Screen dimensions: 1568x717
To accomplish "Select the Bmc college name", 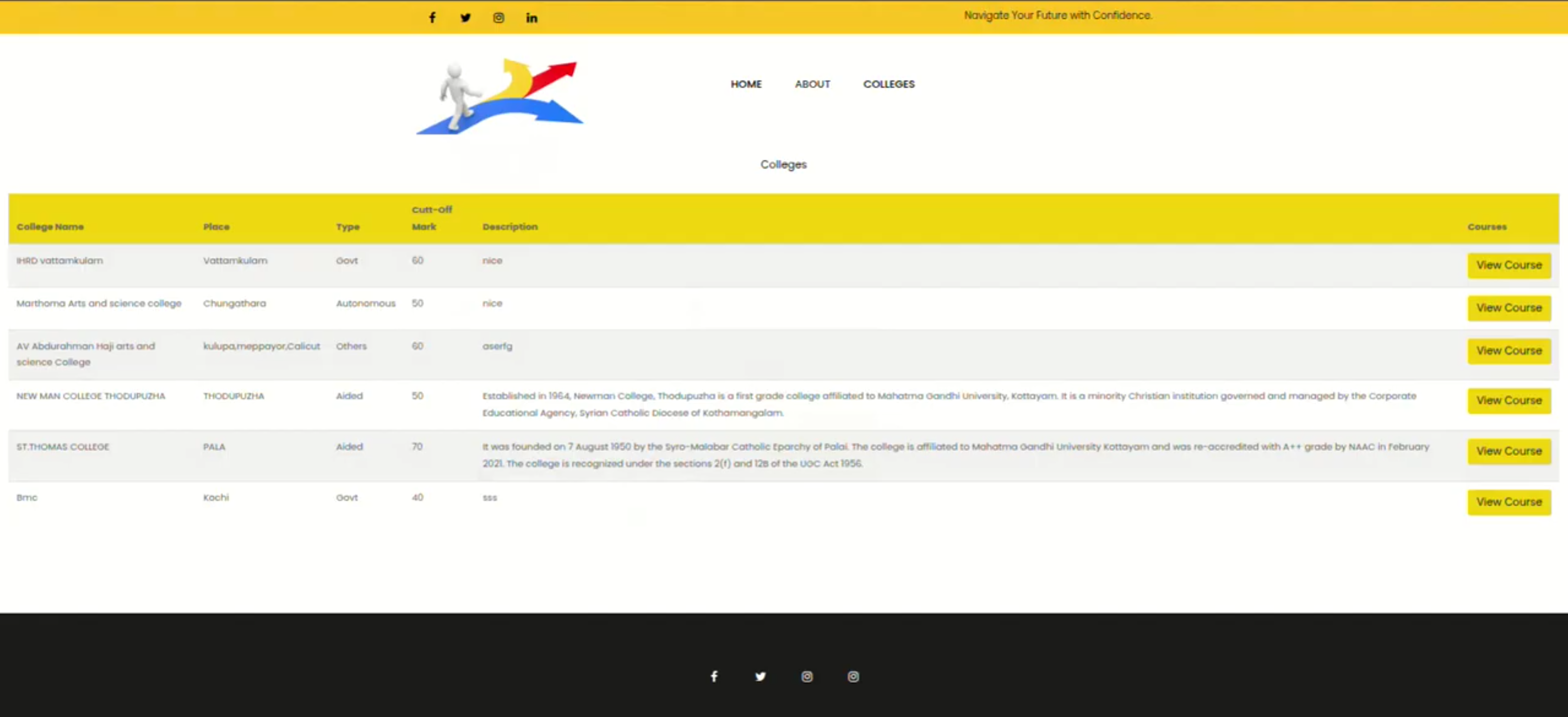I will (x=27, y=497).
